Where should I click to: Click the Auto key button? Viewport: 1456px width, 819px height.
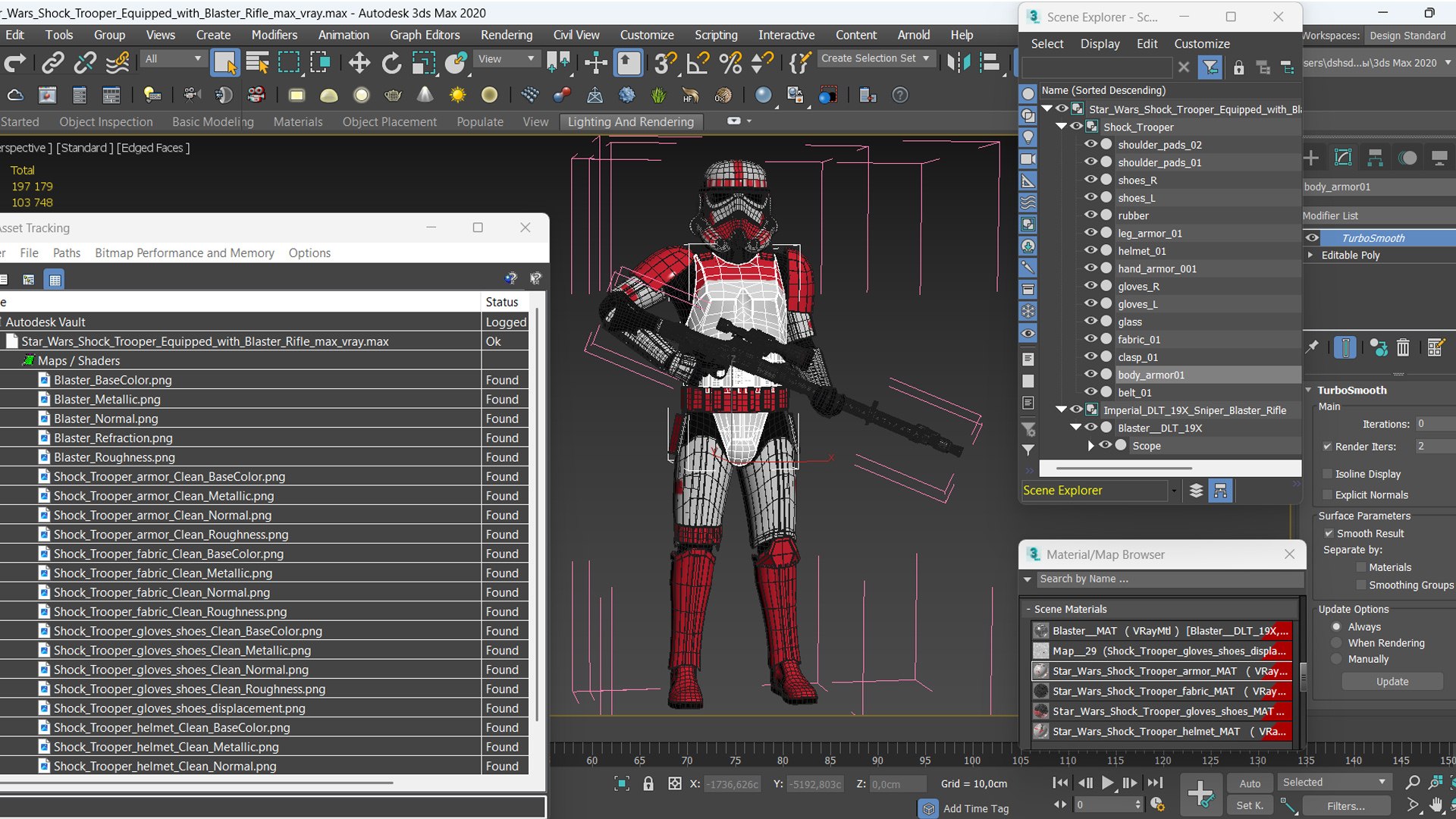coord(1250,783)
